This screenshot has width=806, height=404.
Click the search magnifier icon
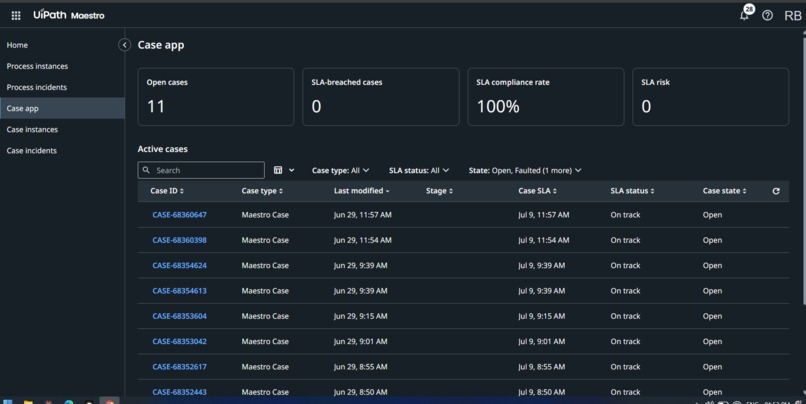pyautogui.click(x=146, y=170)
